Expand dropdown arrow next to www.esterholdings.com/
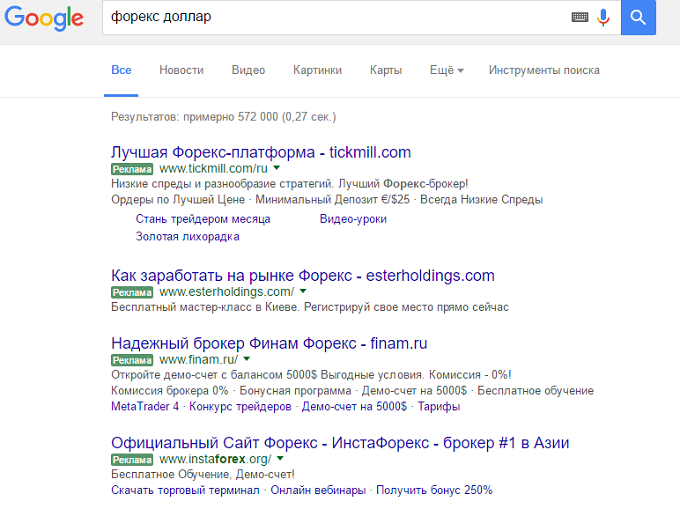Image resolution: width=680 pixels, height=509 pixels. coord(303,291)
